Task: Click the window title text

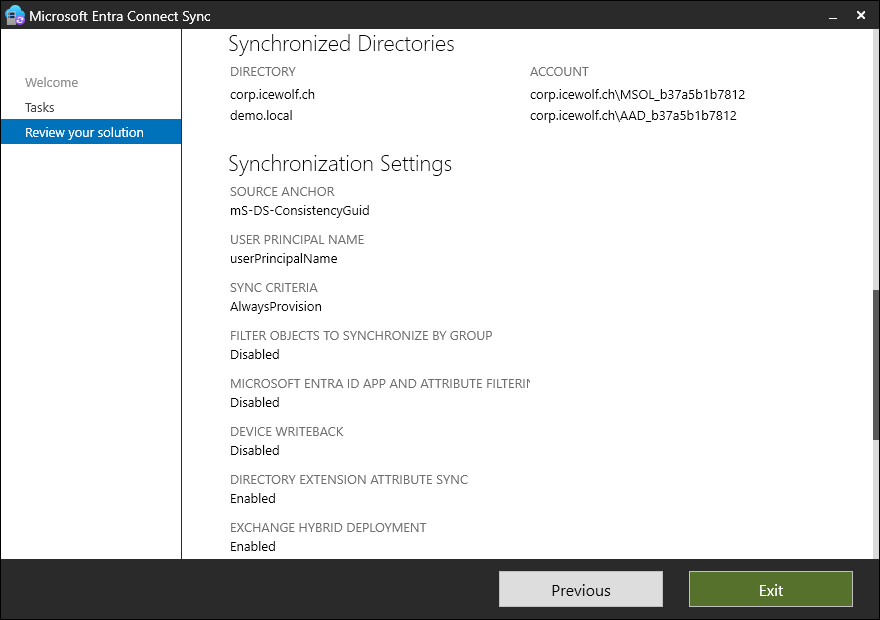Action: [120, 16]
